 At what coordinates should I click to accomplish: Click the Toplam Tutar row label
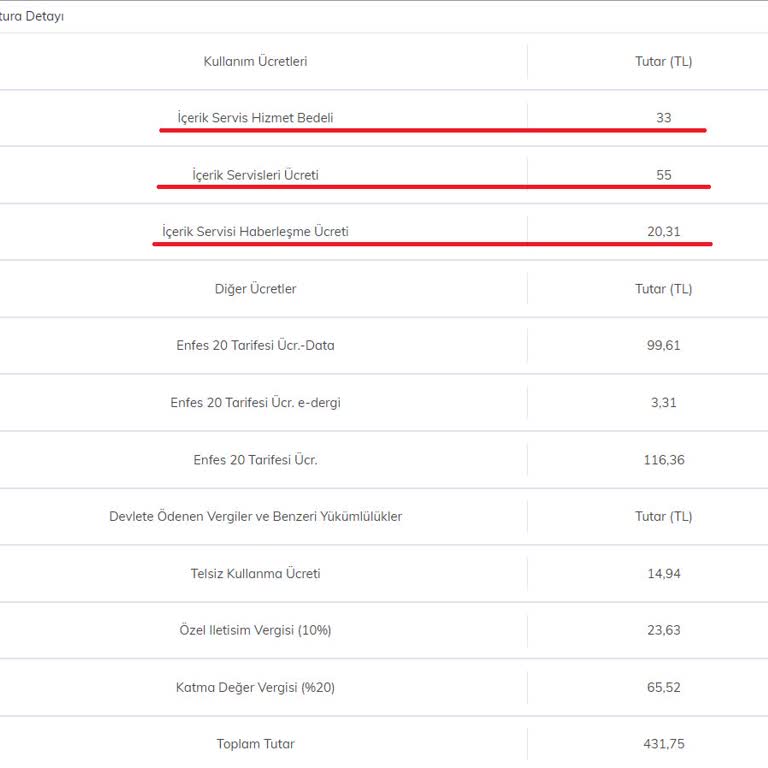click(255, 744)
